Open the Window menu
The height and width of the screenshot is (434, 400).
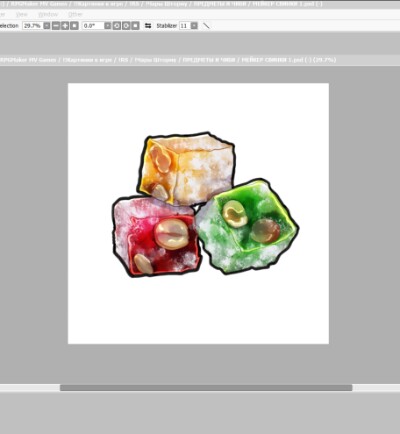click(x=48, y=14)
